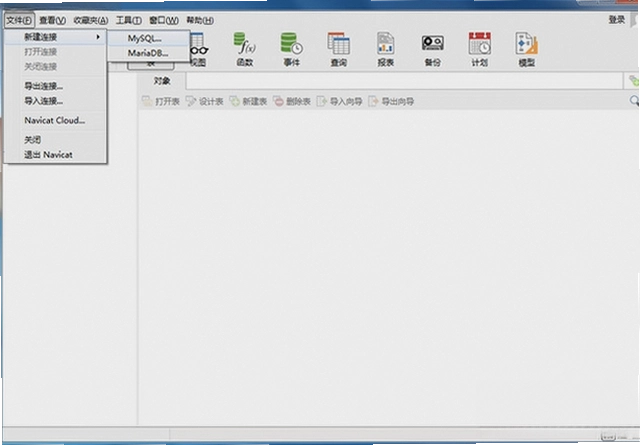The height and width of the screenshot is (445, 640).
Task: Switch to the 对象 tab
Action: [x=162, y=81]
